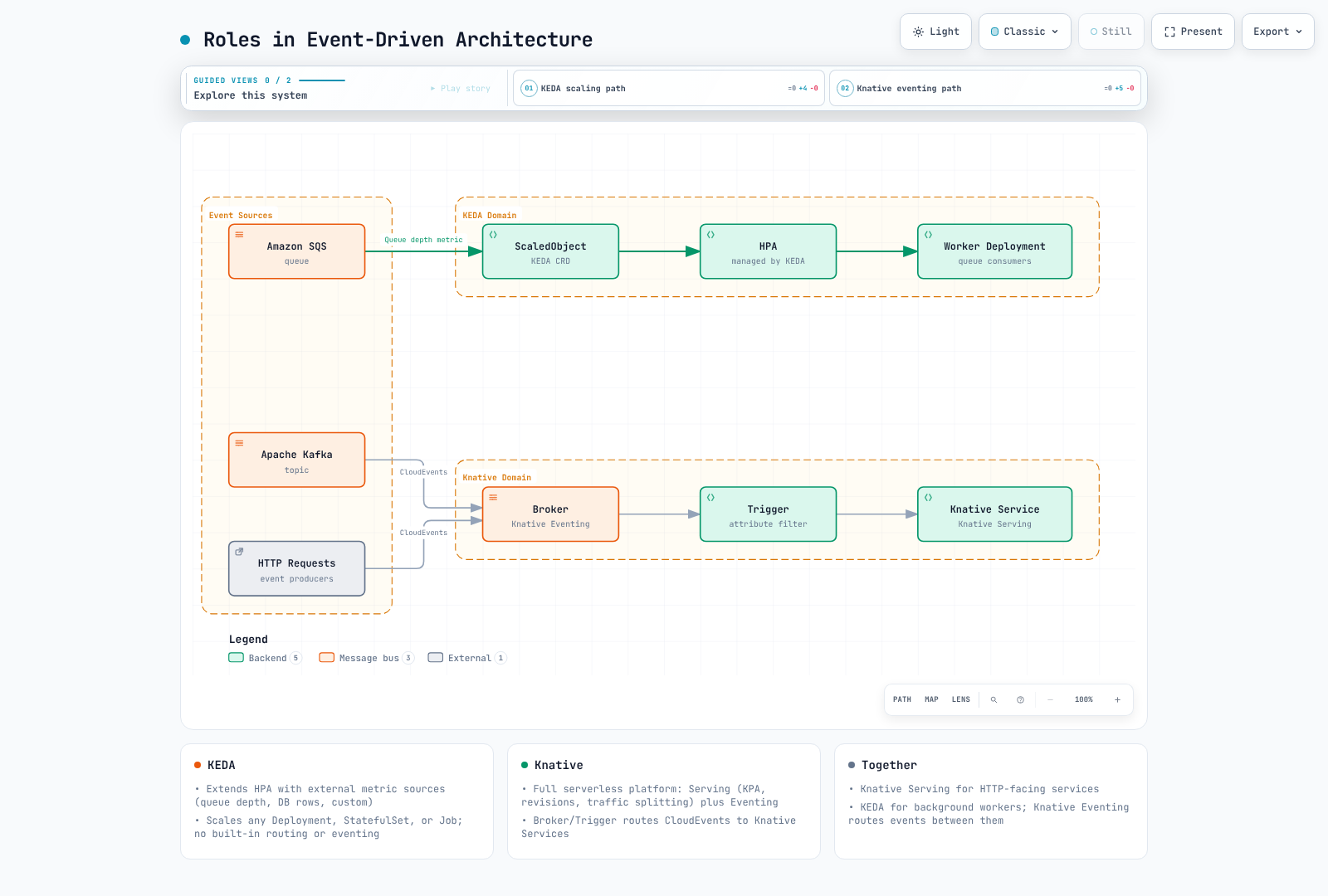This screenshot has height=896, width=1328.
Task: Click the ScaledObject code icon
Action: [493, 235]
